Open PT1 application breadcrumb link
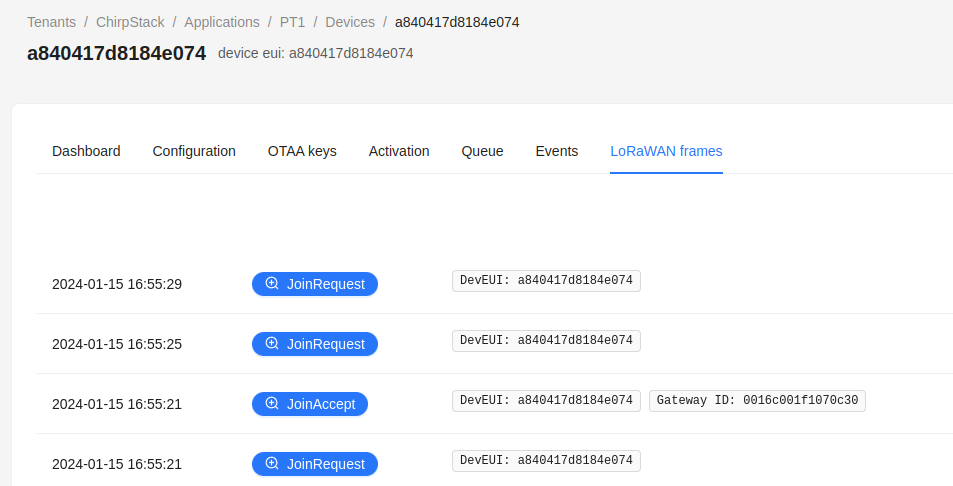 [292, 22]
